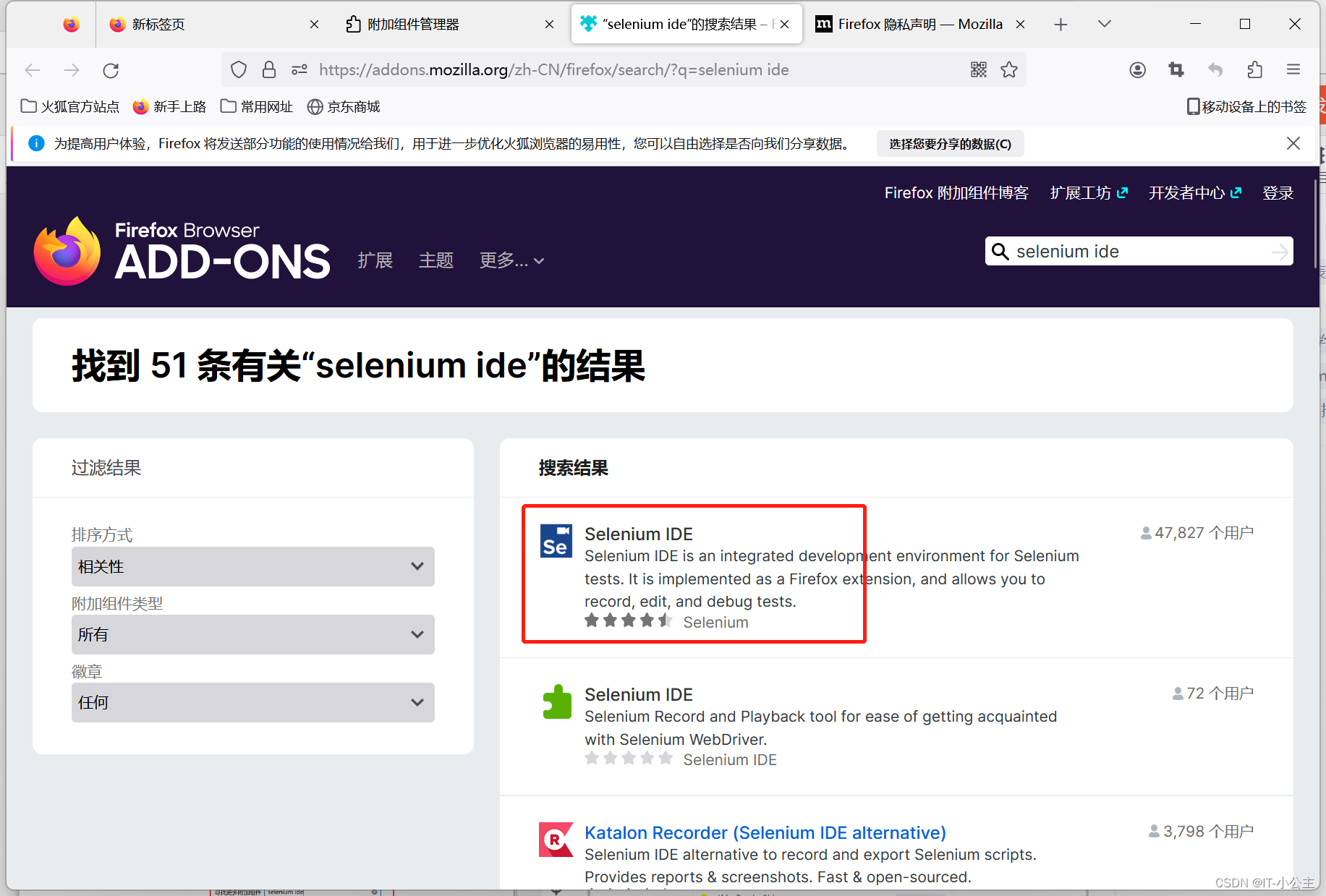The image size is (1326, 896).
Task: Open the 徽章 dropdown showing 任何
Action: click(x=252, y=702)
